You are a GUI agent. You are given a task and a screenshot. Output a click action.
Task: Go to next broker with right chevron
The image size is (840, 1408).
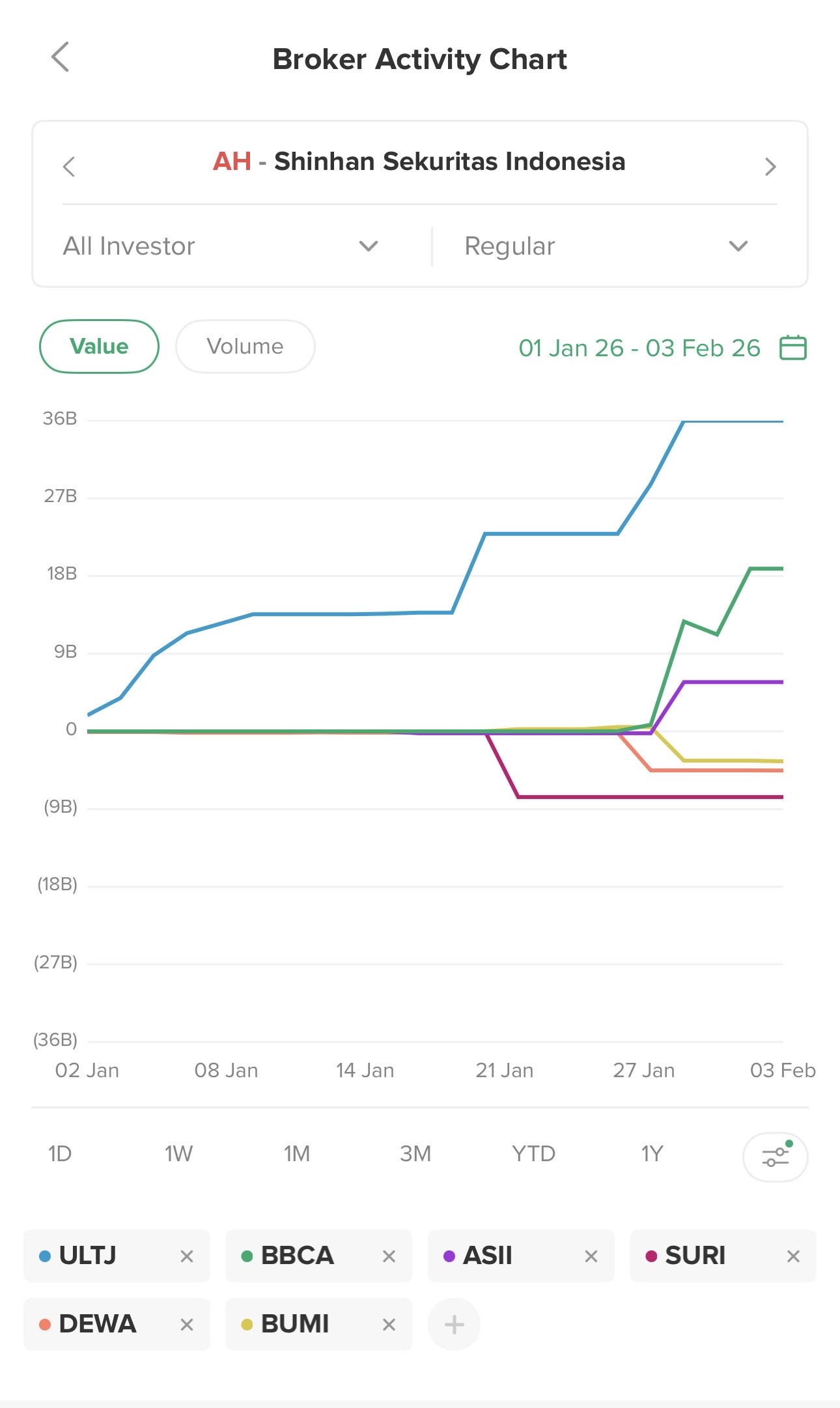tap(770, 167)
